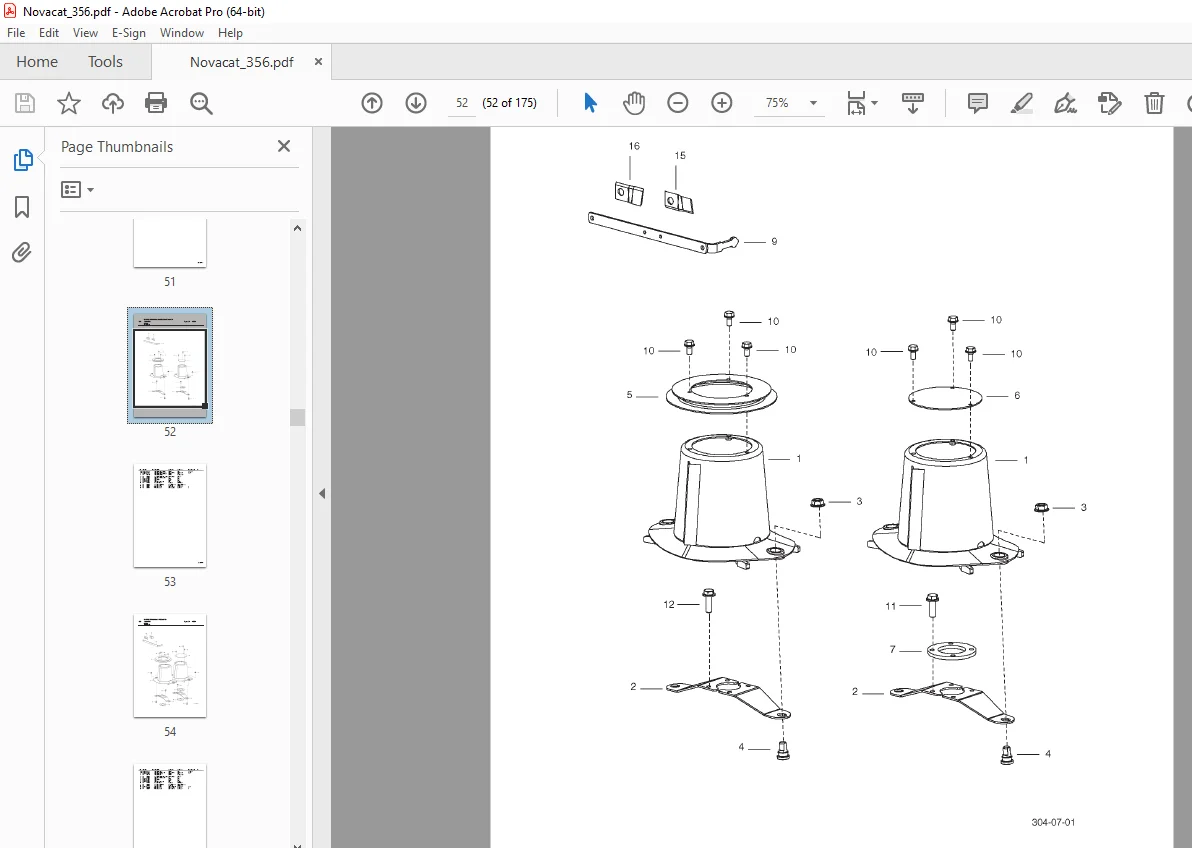Click the Sign document pen icon

pos(1066,103)
